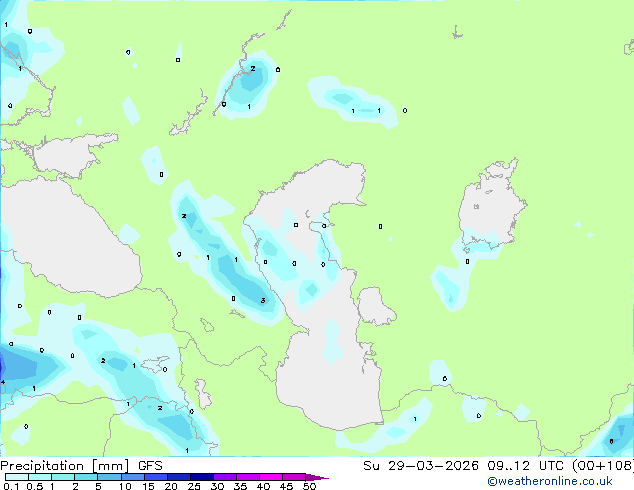The height and width of the screenshot is (490, 634).
Task: Click the 0.5–1 mm legend swatch
Action: click(x=40, y=477)
